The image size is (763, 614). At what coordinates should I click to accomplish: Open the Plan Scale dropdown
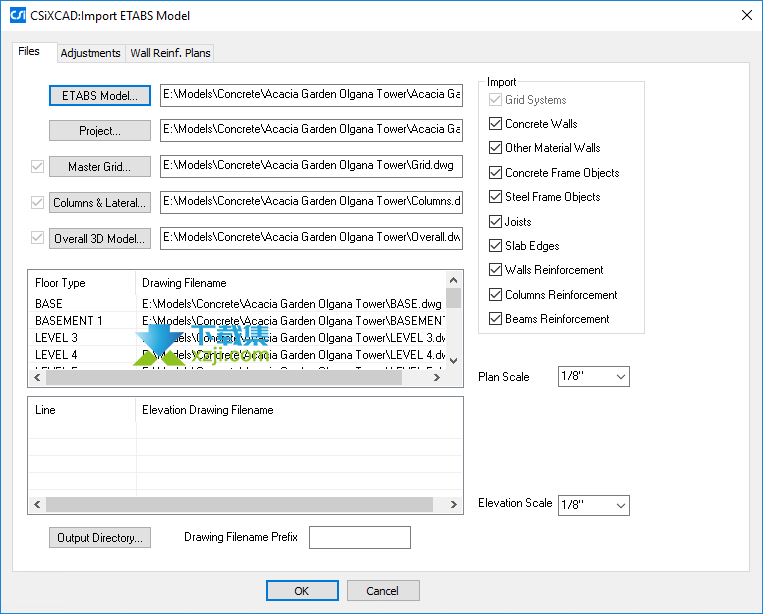click(594, 377)
